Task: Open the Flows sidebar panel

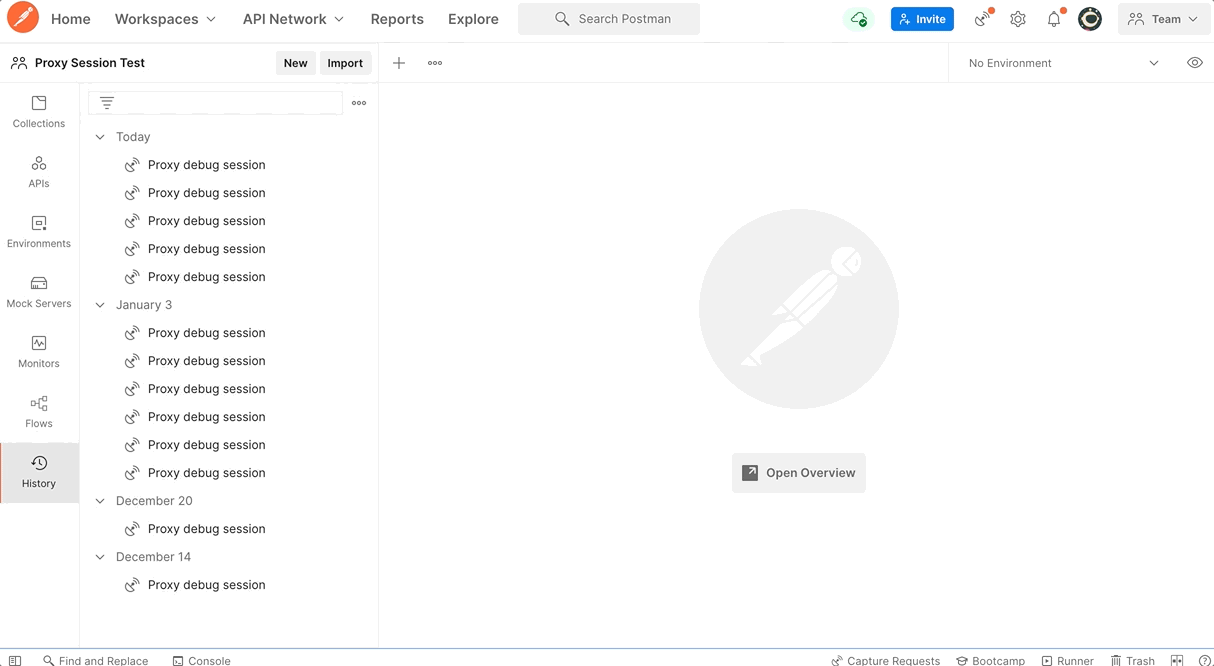Action: pyautogui.click(x=39, y=412)
